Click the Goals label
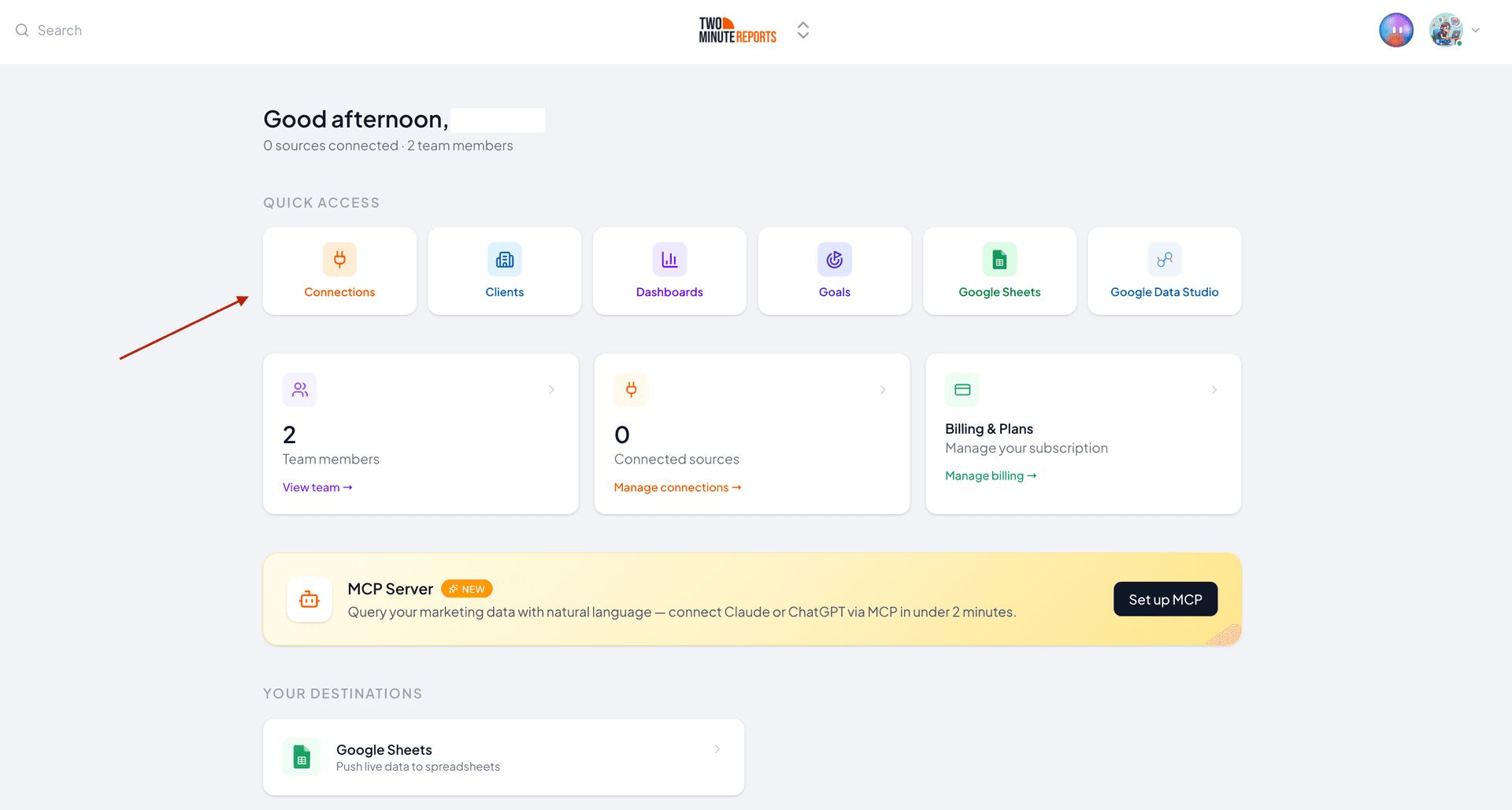Image resolution: width=1512 pixels, height=810 pixels. [835, 292]
